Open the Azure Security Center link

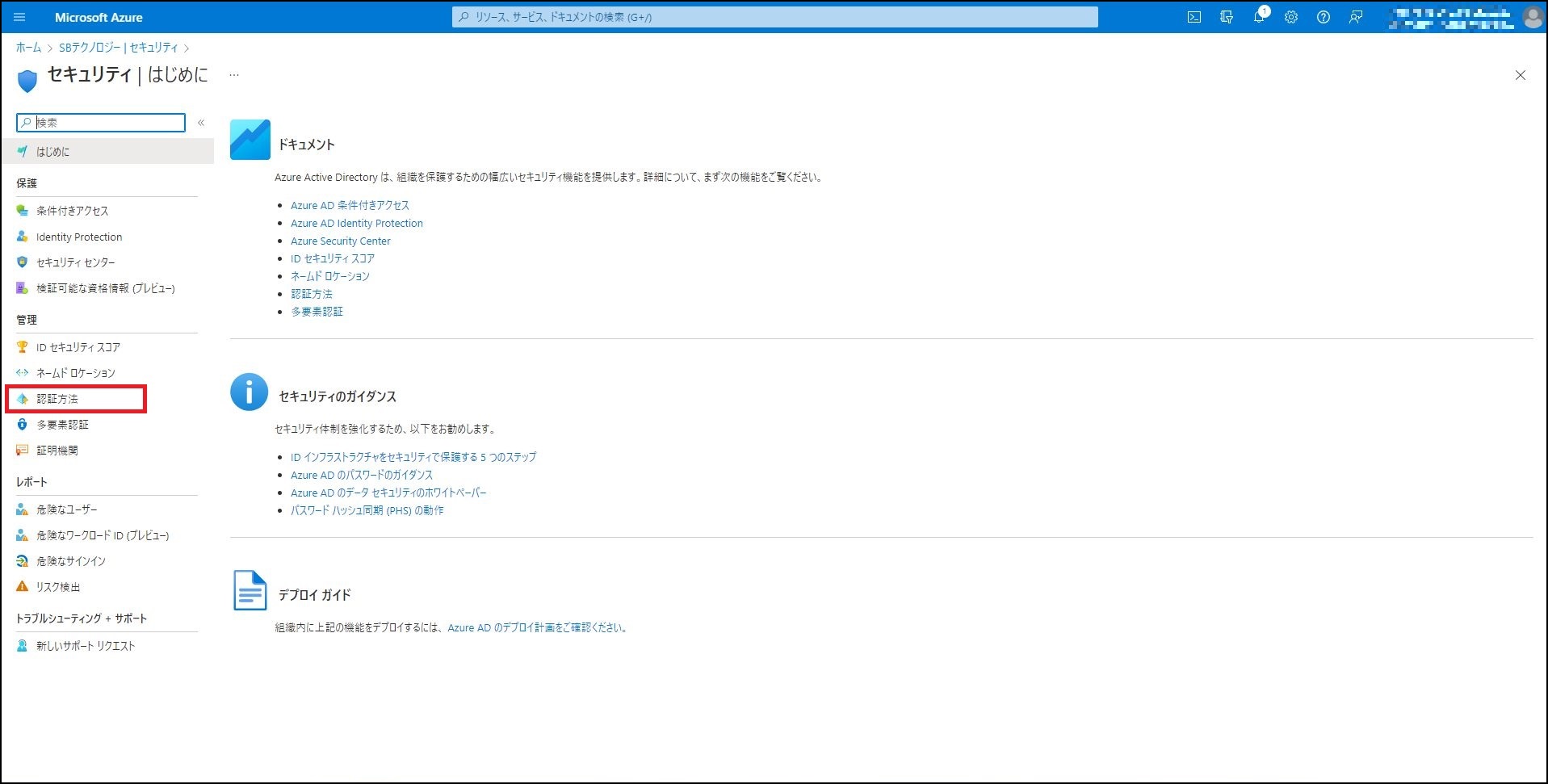[x=341, y=241]
